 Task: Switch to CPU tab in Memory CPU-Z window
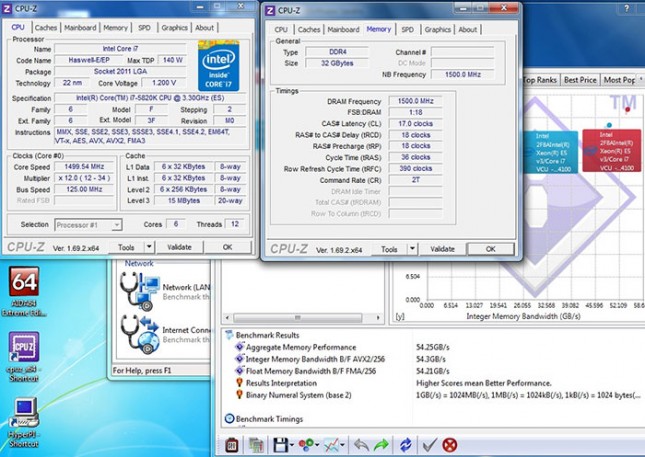point(281,29)
